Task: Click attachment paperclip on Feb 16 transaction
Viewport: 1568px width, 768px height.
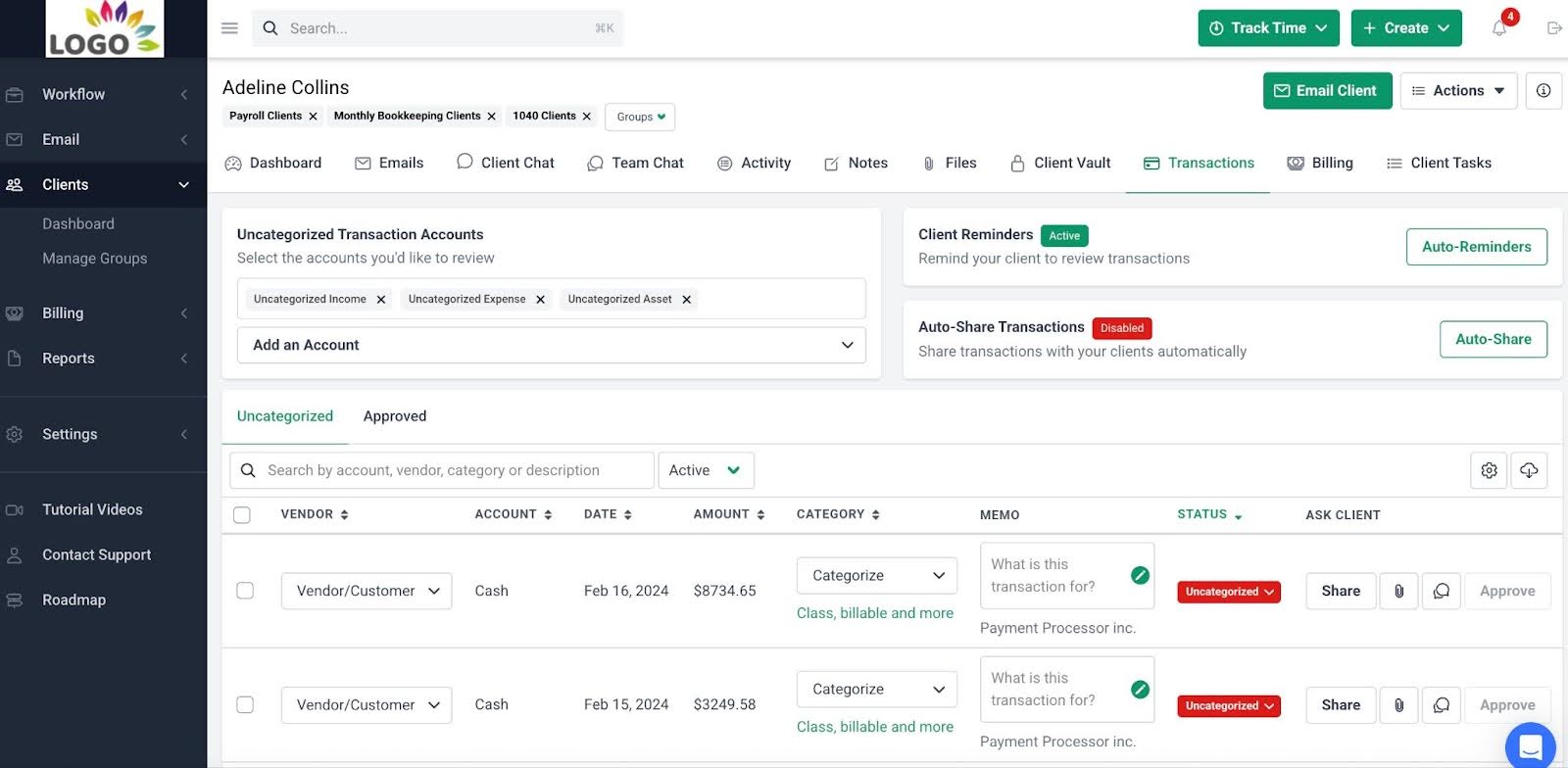Action: pos(1398,591)
